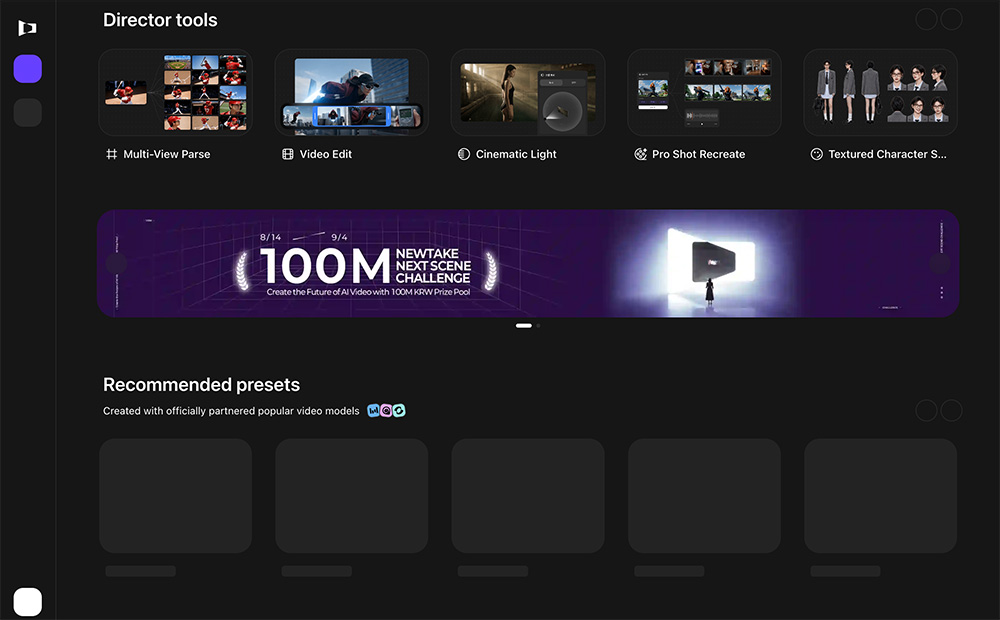Click 'Create the Future of AI Video' banner subtitle

(x=368, y=292)
